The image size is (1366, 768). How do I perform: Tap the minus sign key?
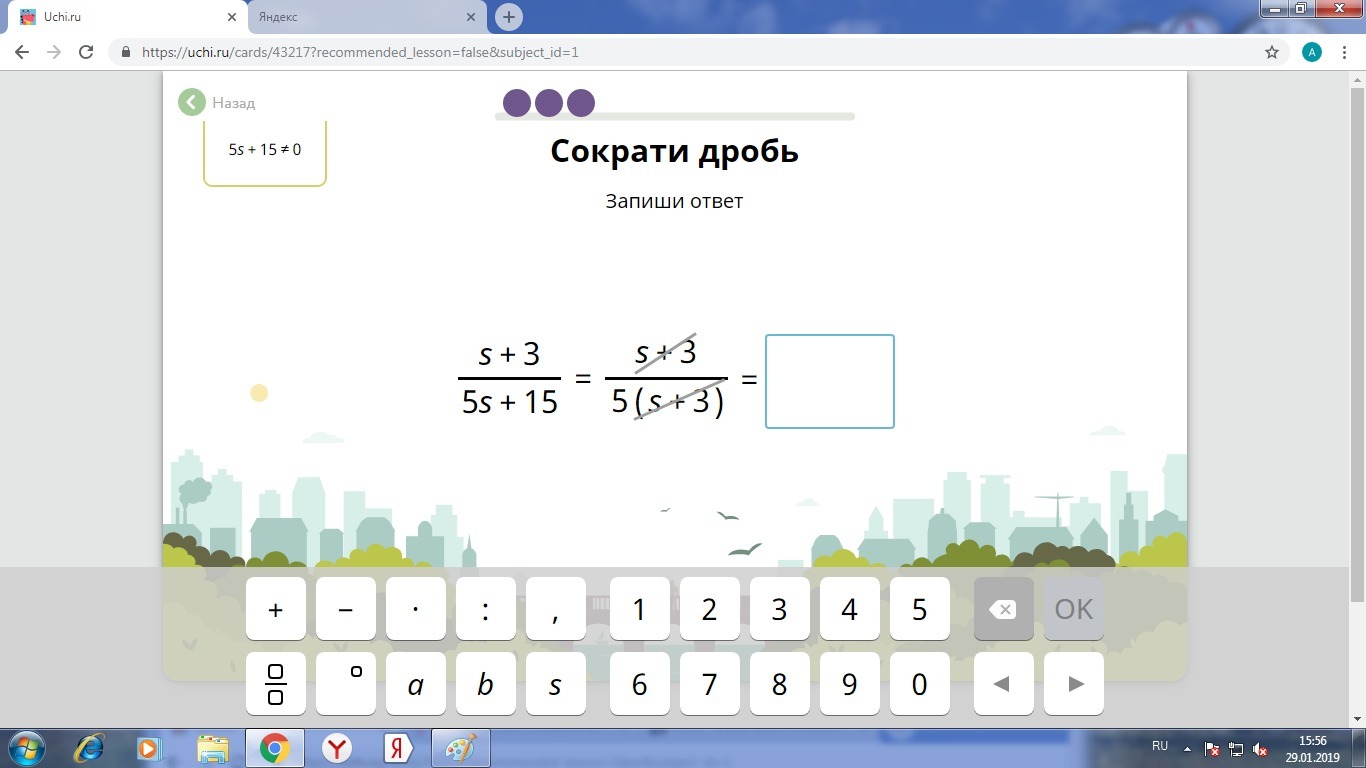(346, 609)
